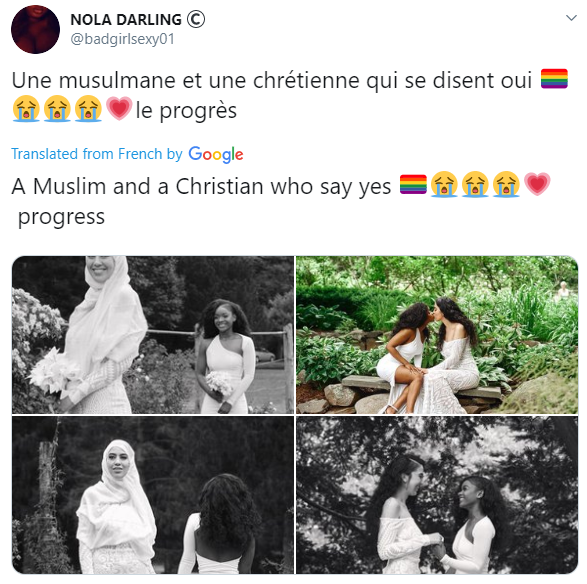Viewport: 587px width, 584px height.
Task: Click the red heart emoji in translation
Action: [537, 184]
